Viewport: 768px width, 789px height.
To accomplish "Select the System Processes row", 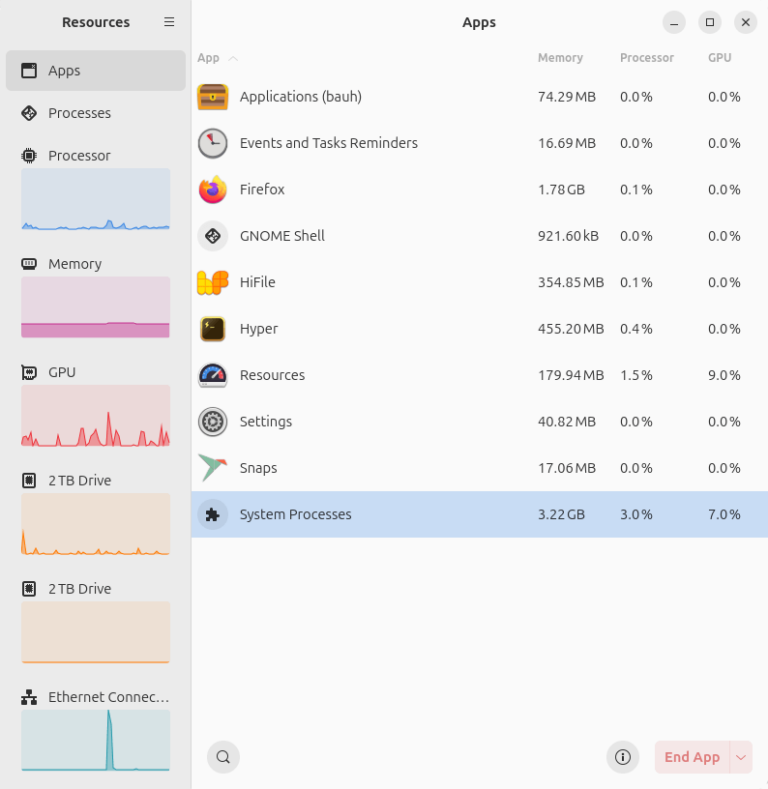I will (479, 515).
